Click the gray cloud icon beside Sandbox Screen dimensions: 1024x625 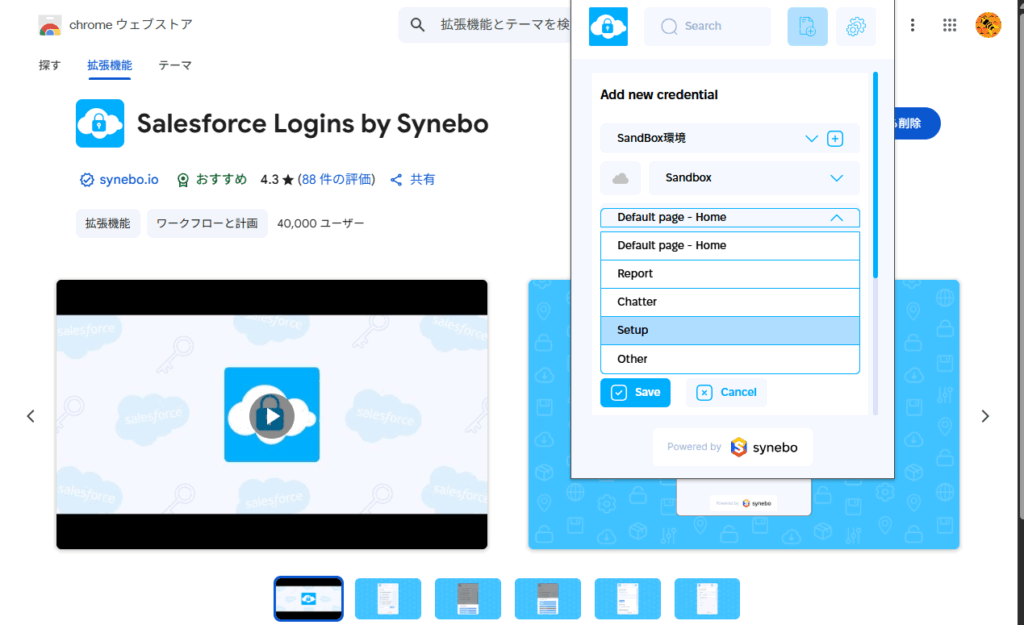[620, 178]
